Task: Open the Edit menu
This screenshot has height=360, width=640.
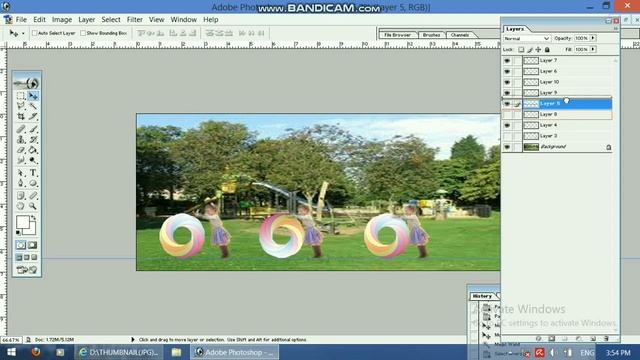Action: pyautogui.click(x=40, y=20)
